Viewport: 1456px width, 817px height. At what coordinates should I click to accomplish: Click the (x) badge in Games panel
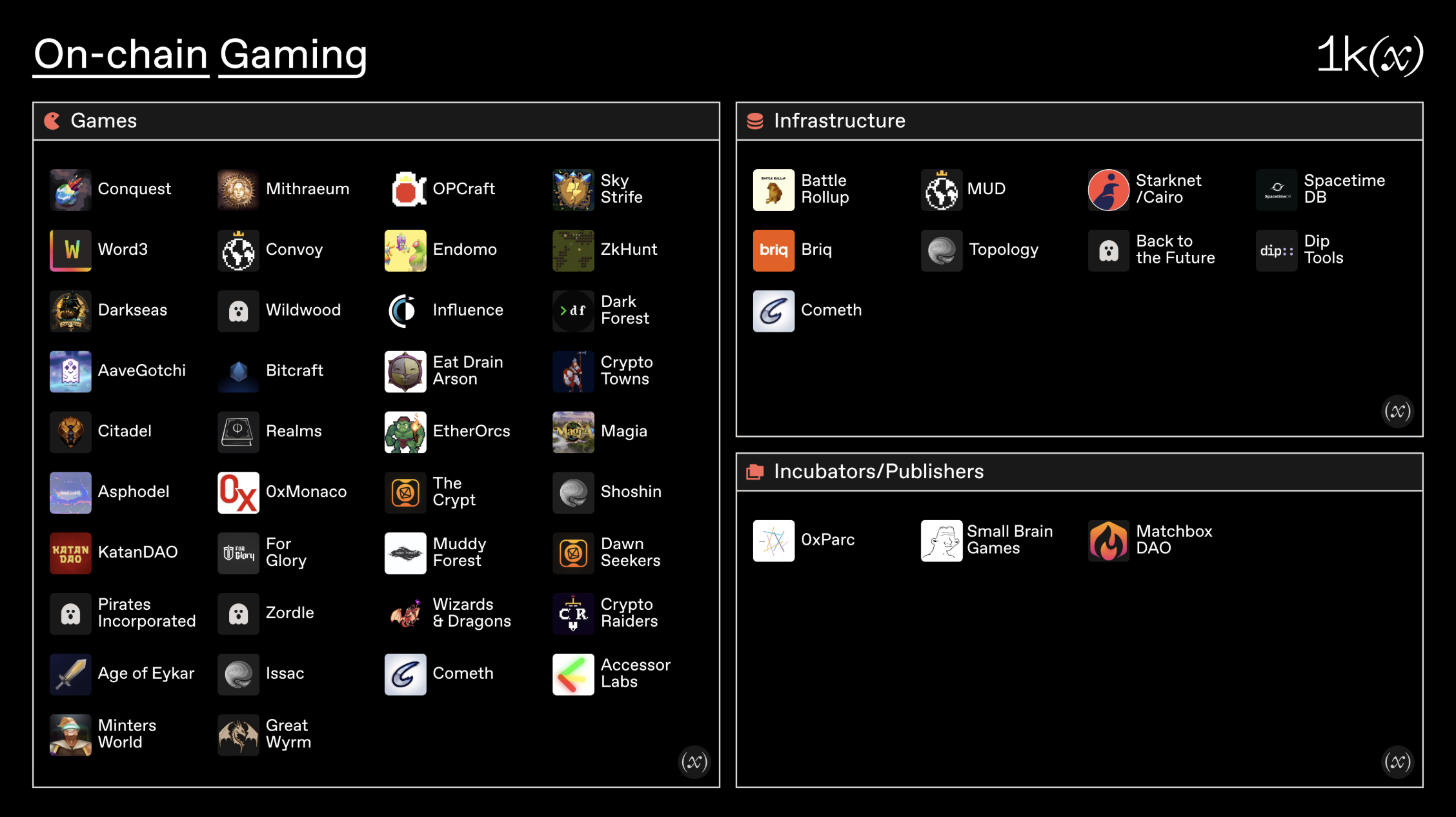(694, 762)
